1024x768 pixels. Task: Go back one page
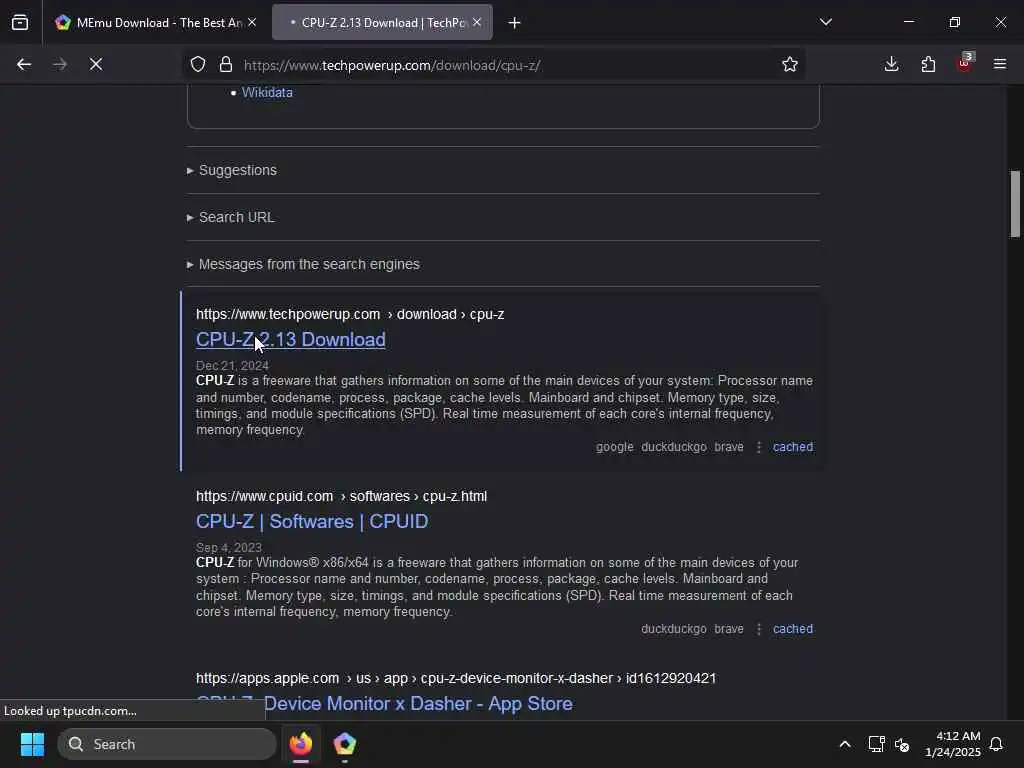pyautogui.click(x=24, y=64)
